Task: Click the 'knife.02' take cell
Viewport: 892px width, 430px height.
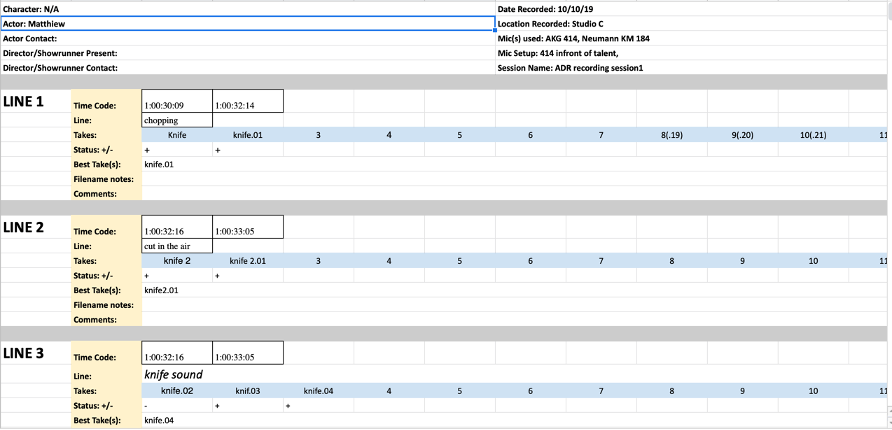Action: tap(177, 391)
